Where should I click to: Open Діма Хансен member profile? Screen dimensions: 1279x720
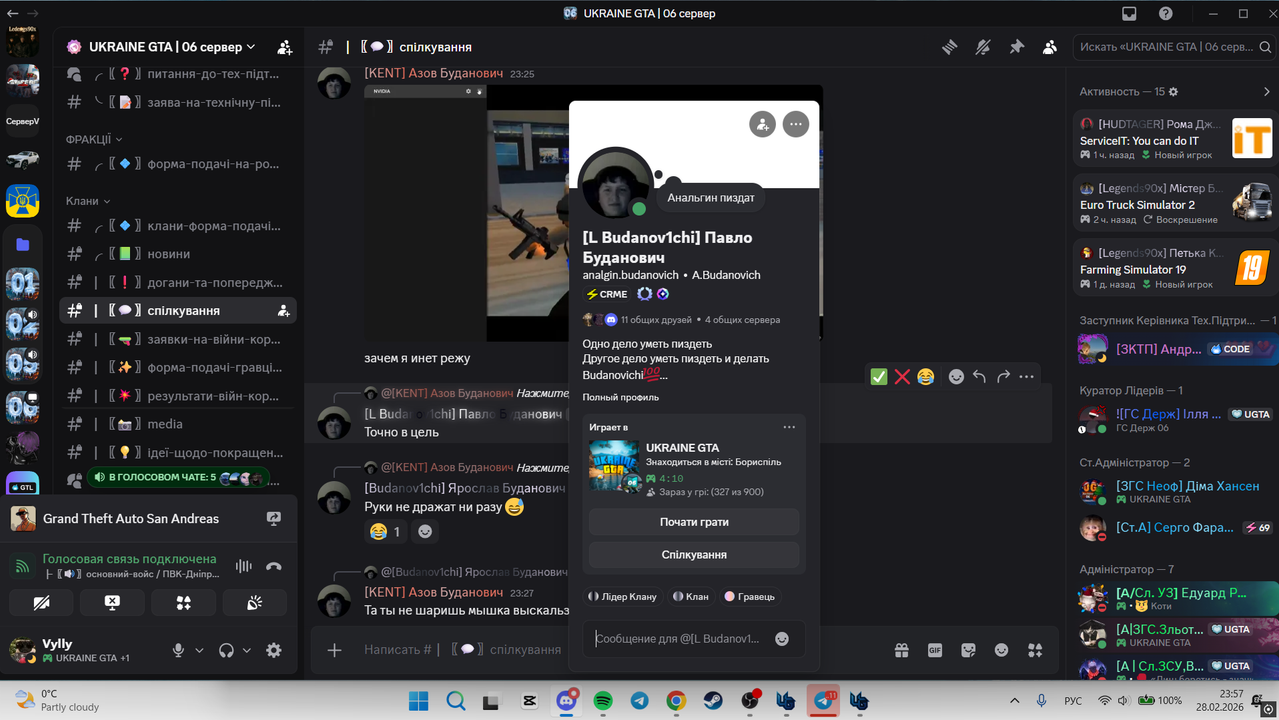pos(1175,492)
